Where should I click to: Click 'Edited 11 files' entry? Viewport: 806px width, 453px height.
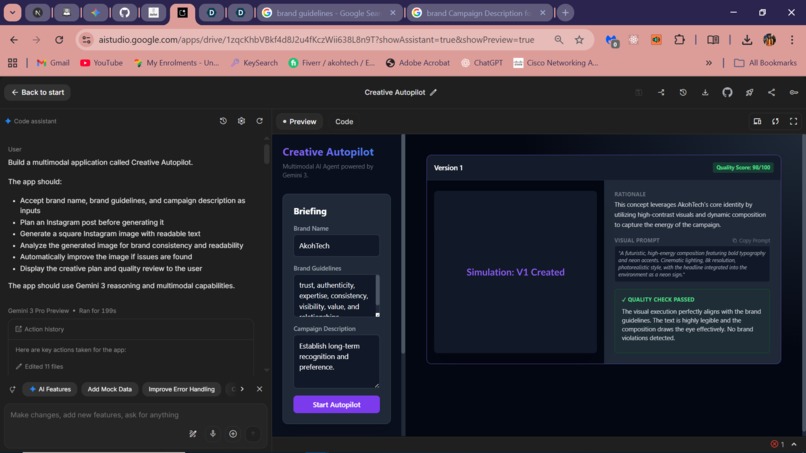[39, 367]
